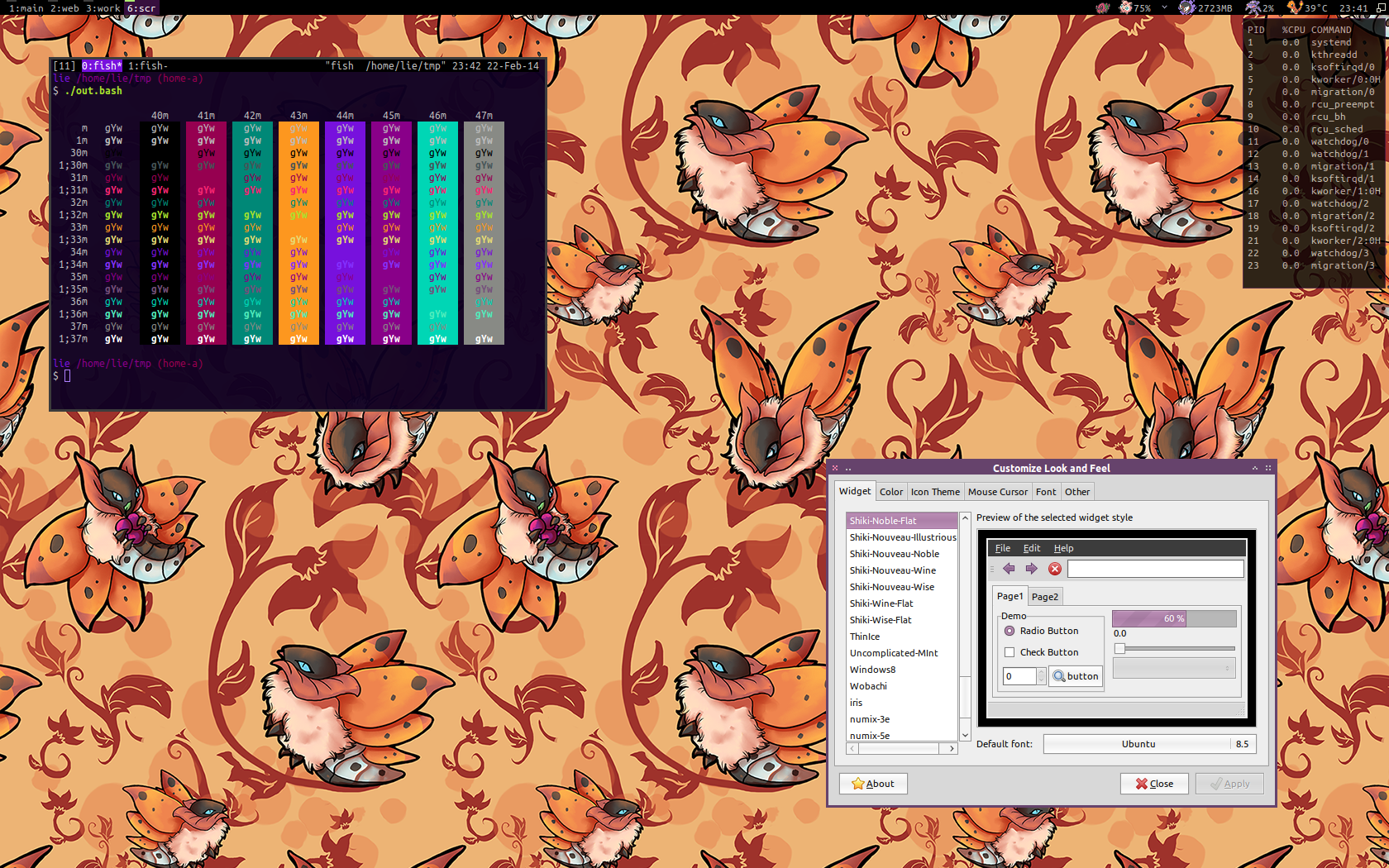Click the magnifier 'button' in the Demo preview
Image resolution: width=1389 pixels, height=868 pixels.
coord(1076,676)
